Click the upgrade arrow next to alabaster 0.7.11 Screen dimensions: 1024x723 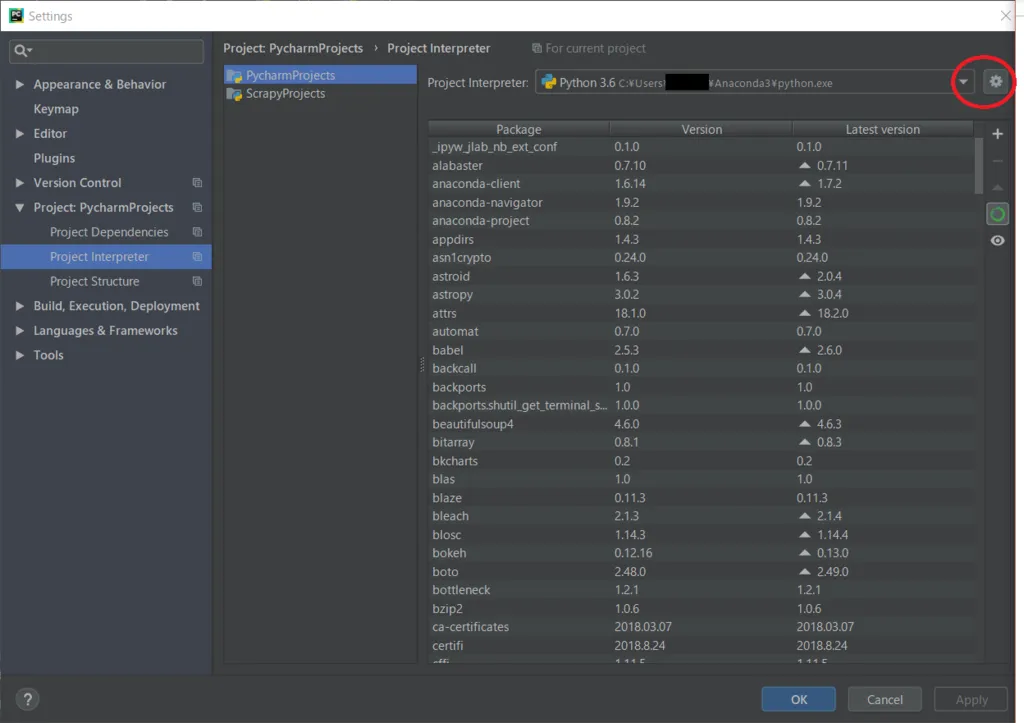pos(805,165)
